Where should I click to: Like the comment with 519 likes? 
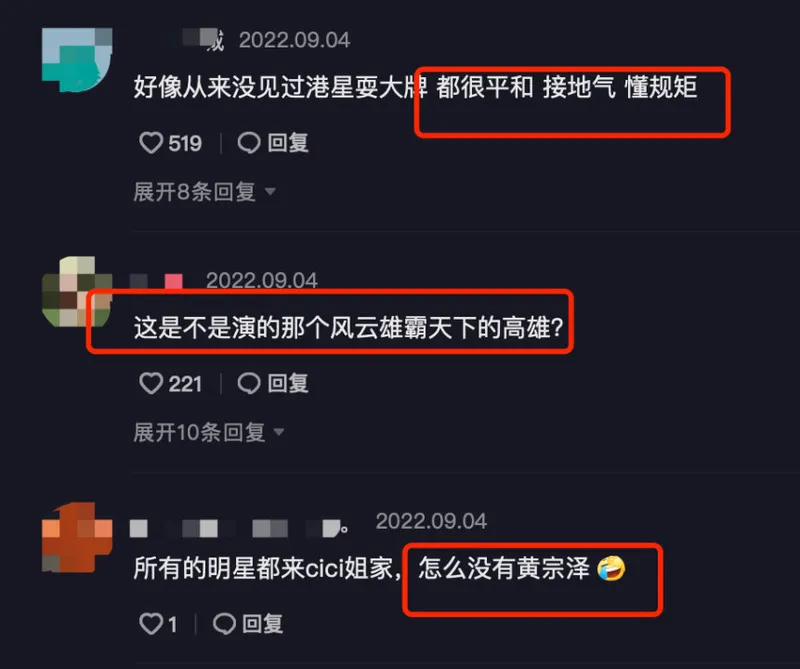151,143
